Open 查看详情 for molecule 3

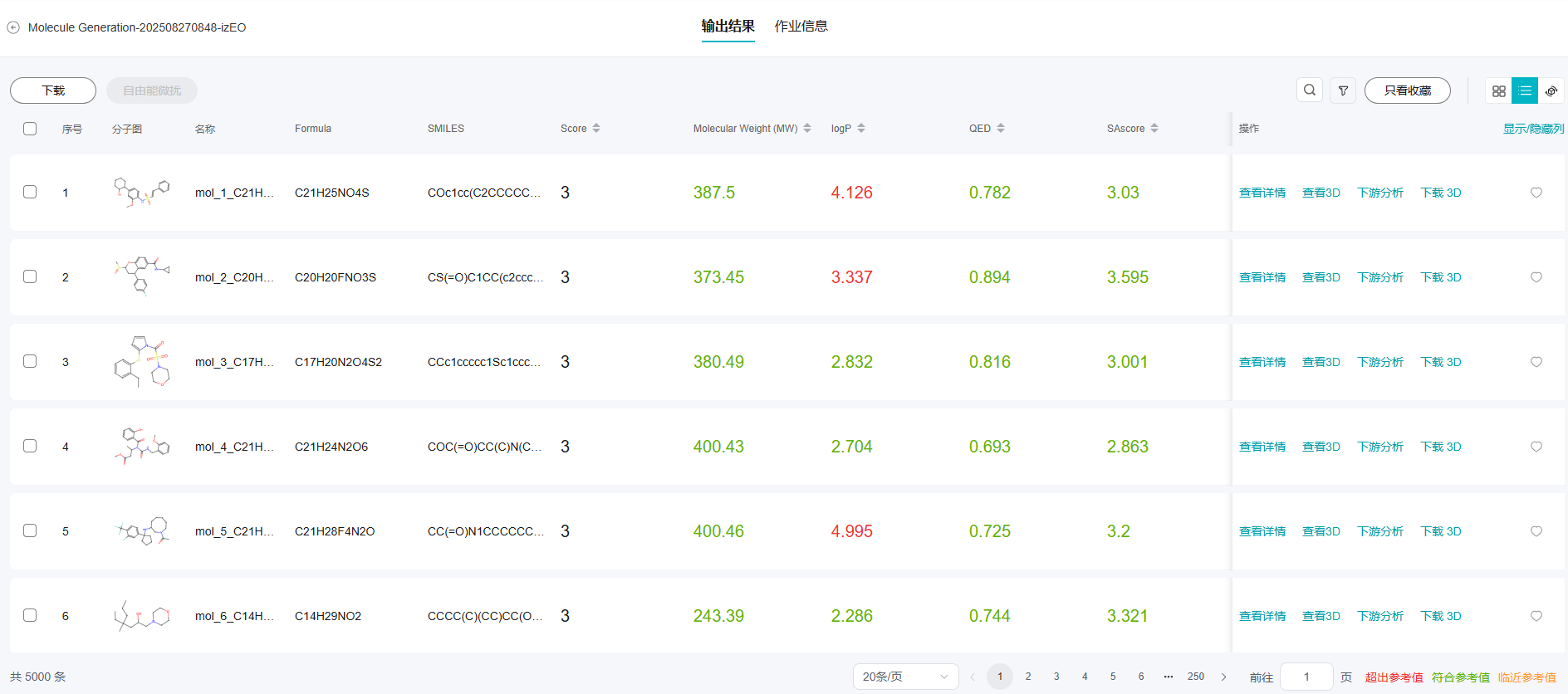[x=1262, y=362]
